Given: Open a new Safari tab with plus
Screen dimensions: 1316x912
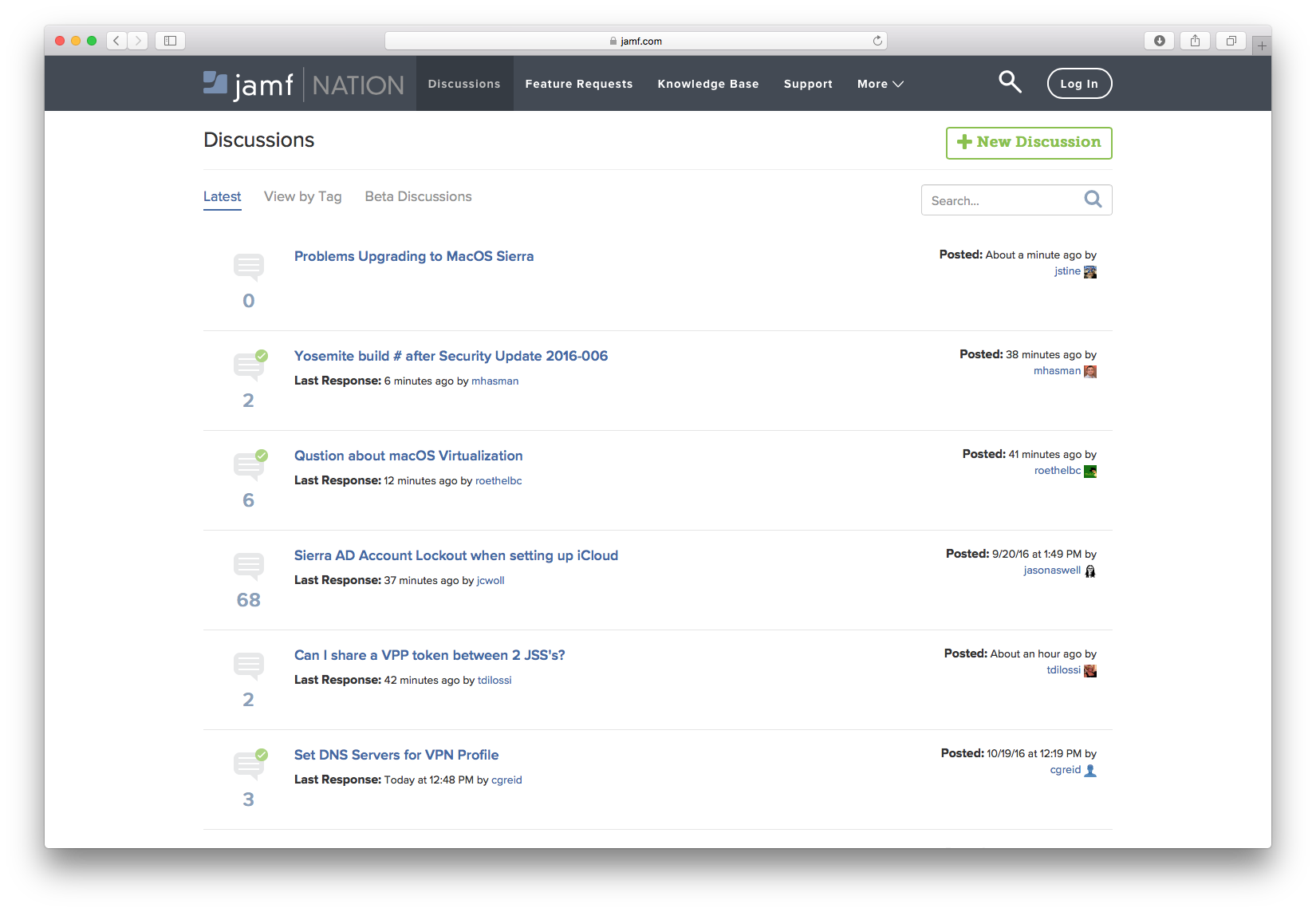Looking at the screenshot, I should [x=1261, y=46].
